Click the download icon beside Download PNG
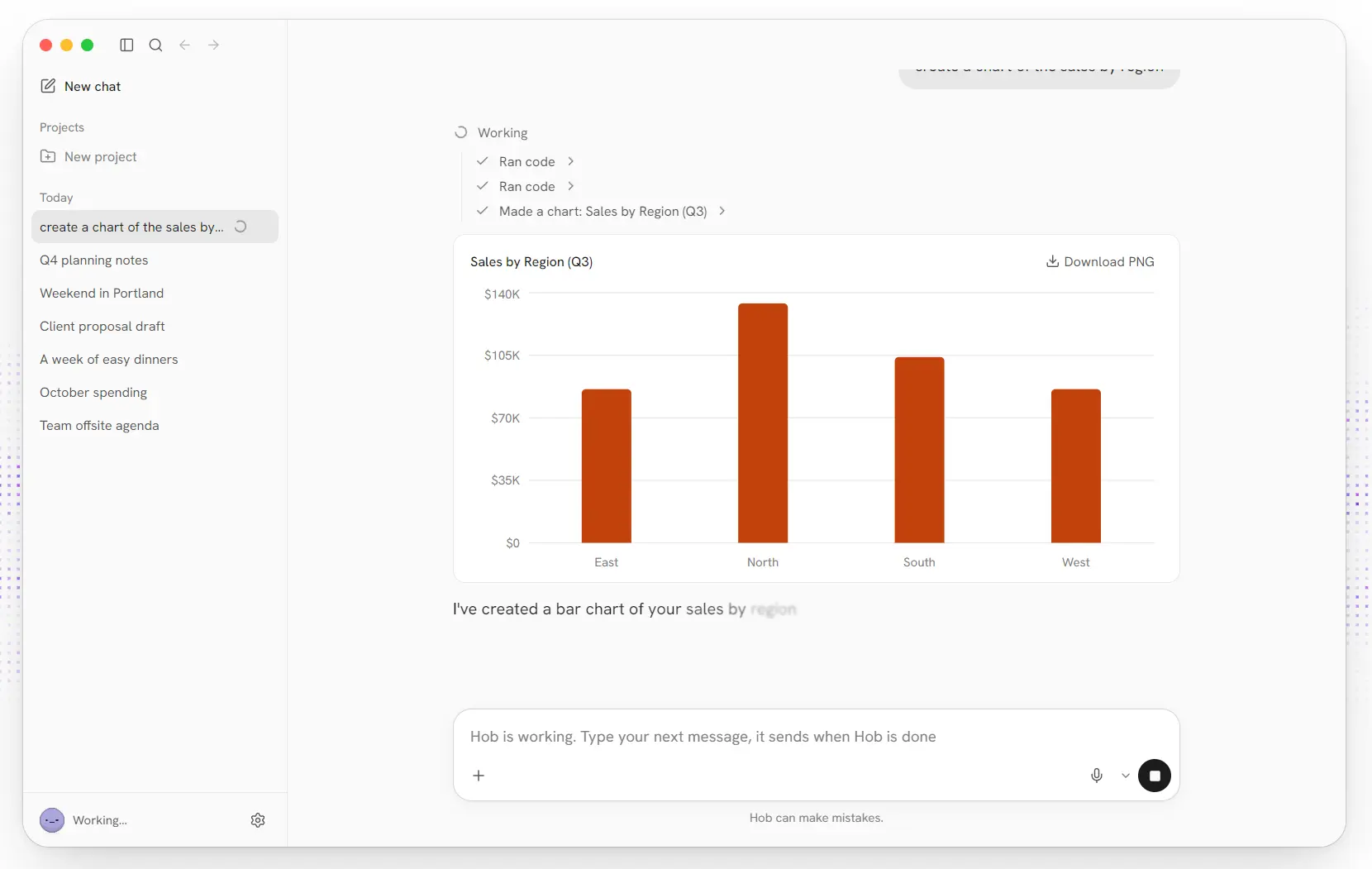Screen dimensions: 1372x869 (x=1052, y=261)
